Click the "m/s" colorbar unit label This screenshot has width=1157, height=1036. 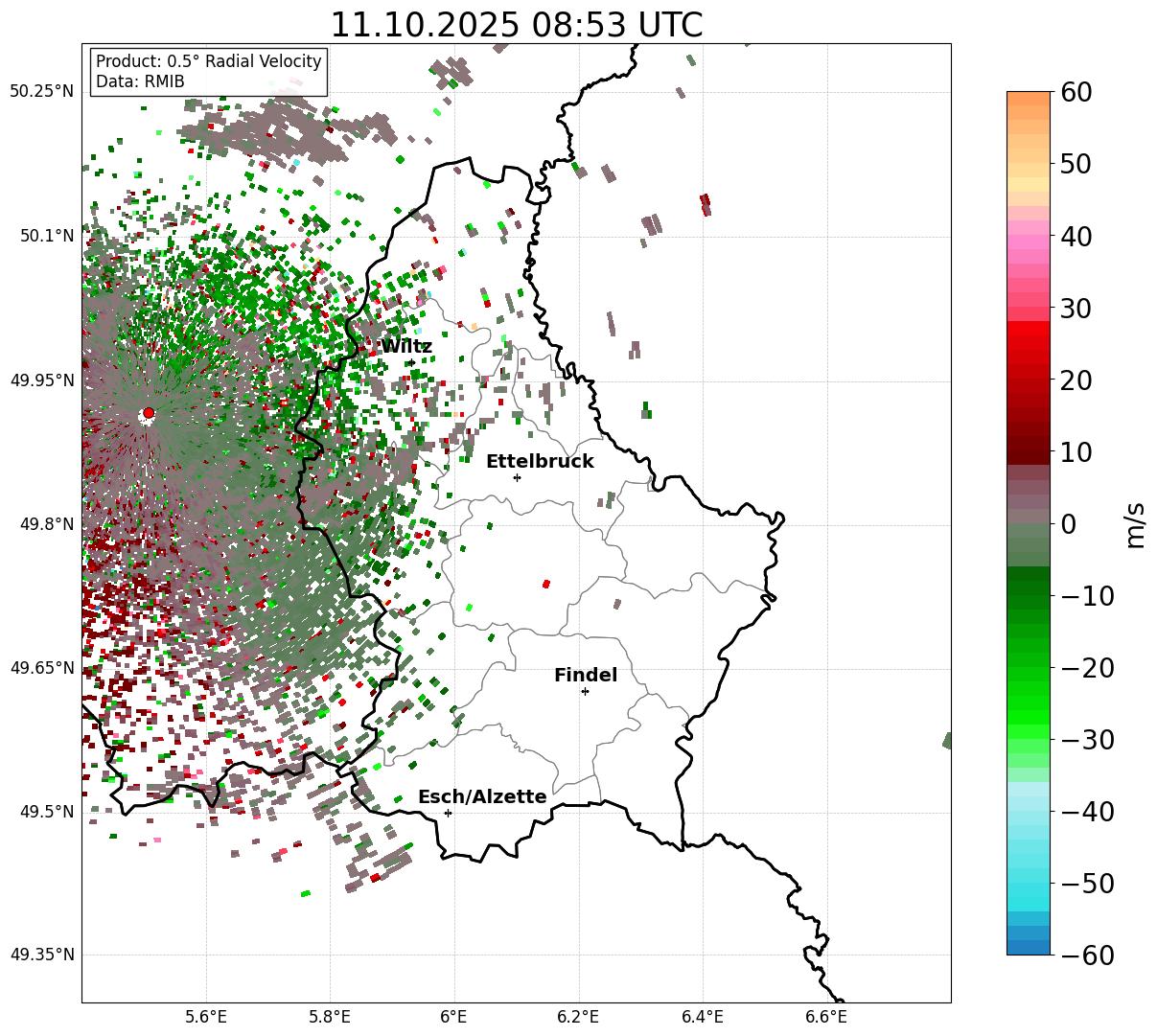[x=1135, y=523]
